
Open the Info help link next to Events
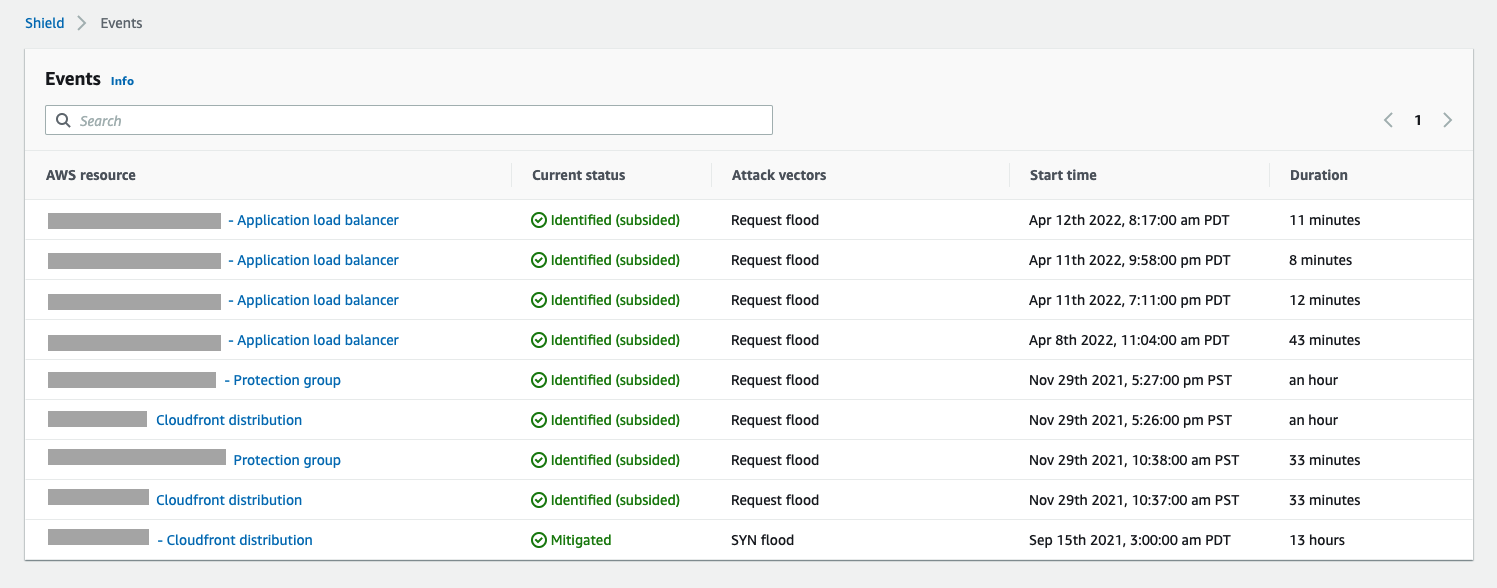(x=122, y=81)
